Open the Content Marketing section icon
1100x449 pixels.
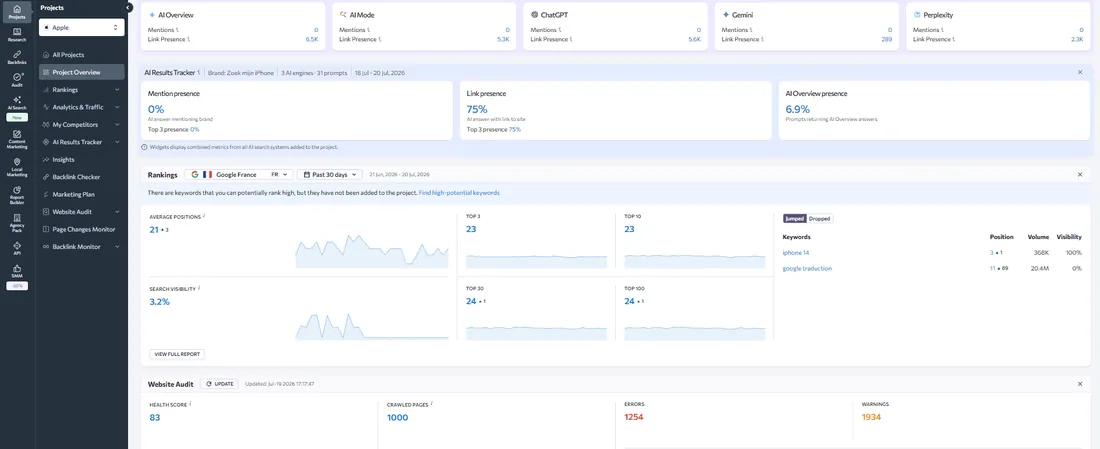point(17,139)
